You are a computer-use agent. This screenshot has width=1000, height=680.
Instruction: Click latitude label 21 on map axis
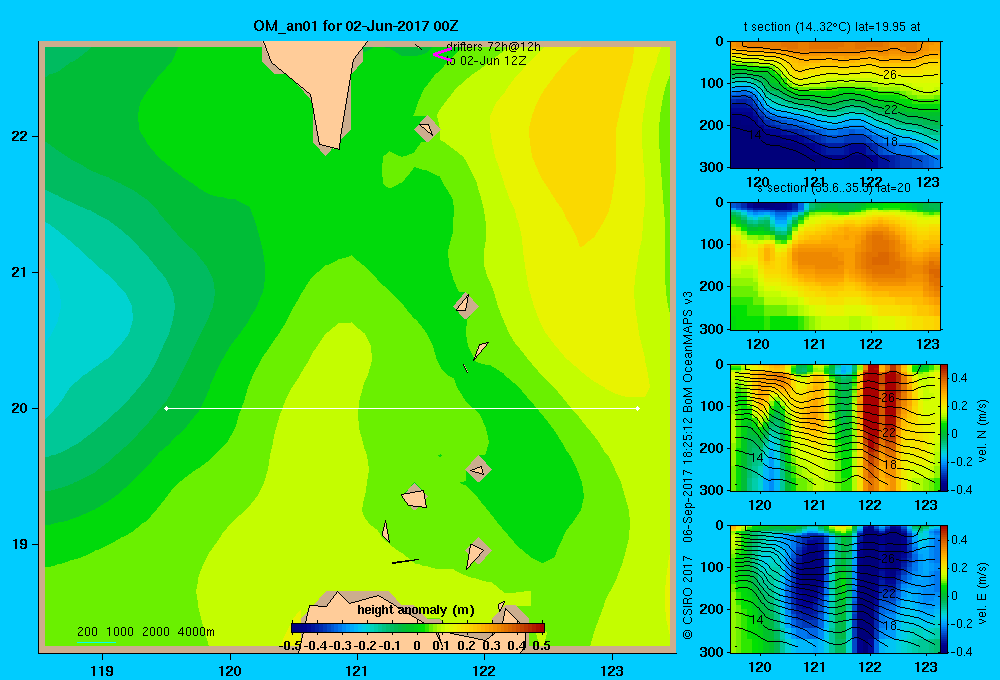pyautogui.click(x=20, y=272)
